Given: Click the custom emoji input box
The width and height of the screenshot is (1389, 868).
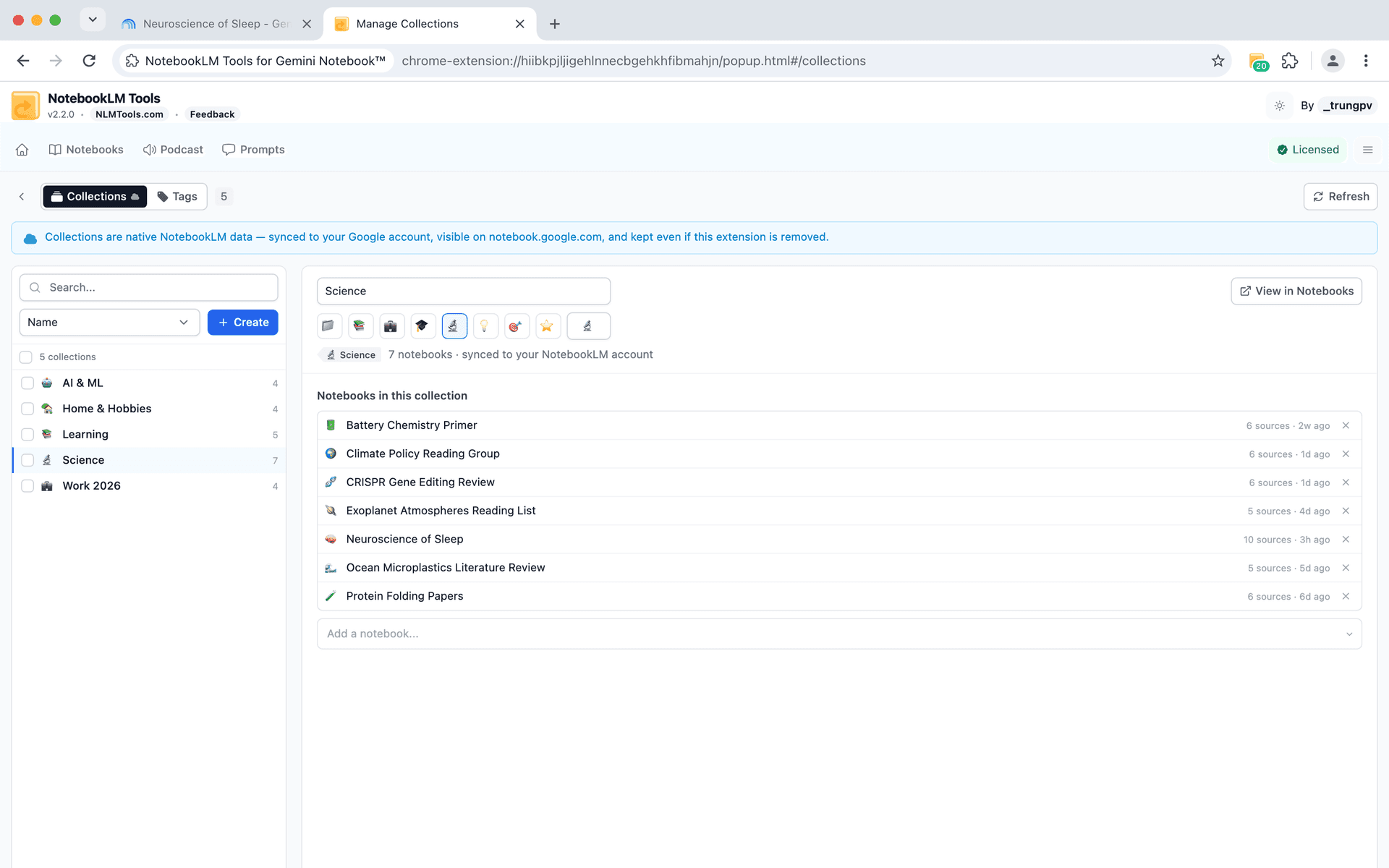Looking at the screenshot, I should 588,326.
